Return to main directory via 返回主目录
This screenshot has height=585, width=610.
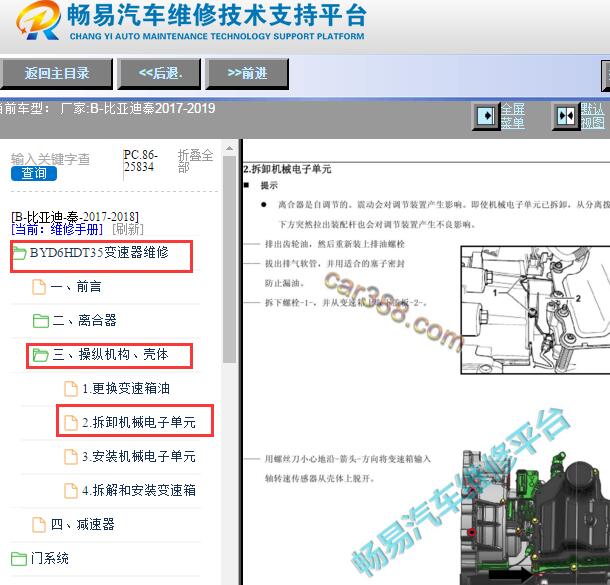[56, 74]
